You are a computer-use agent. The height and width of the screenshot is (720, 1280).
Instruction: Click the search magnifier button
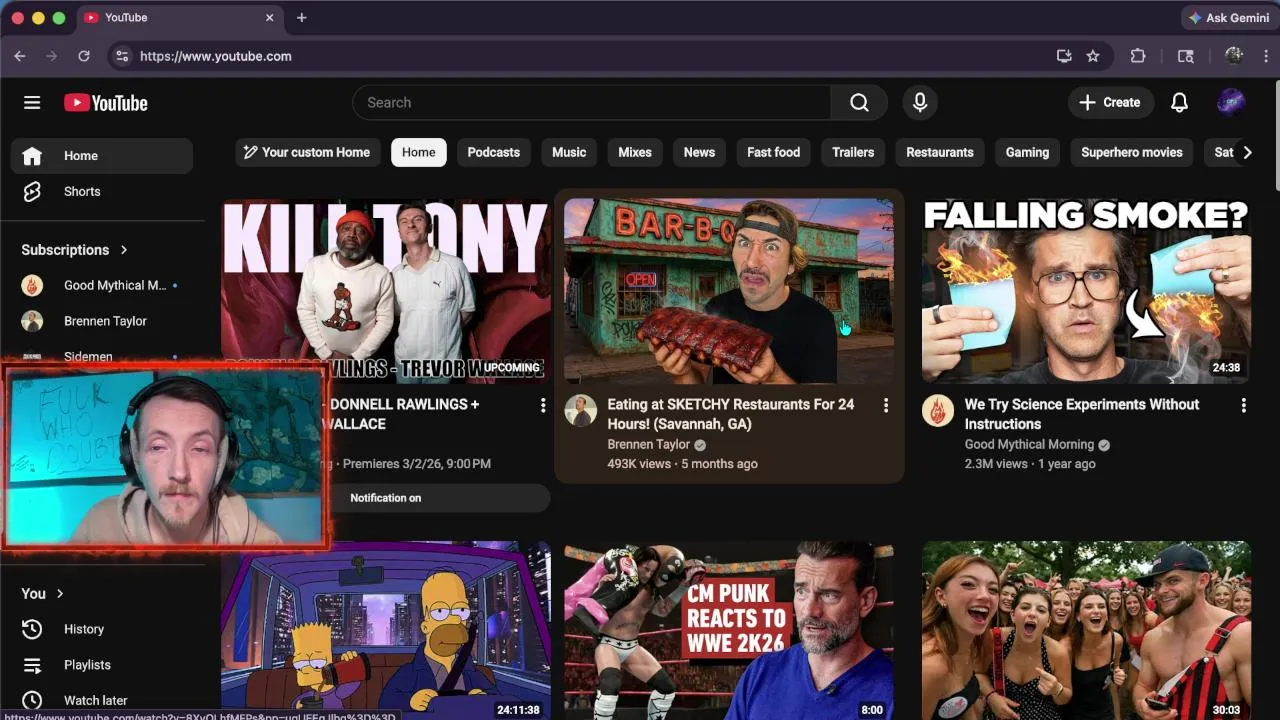(859, 102)
